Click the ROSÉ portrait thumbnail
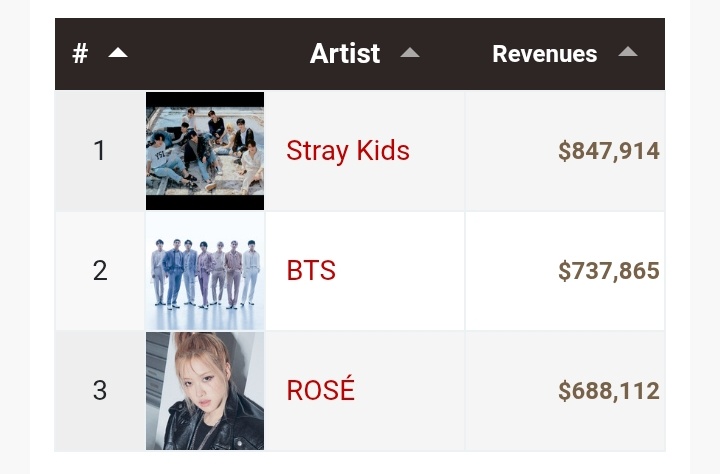This screenshot has height=474, width=720. [x=205, y=391]
